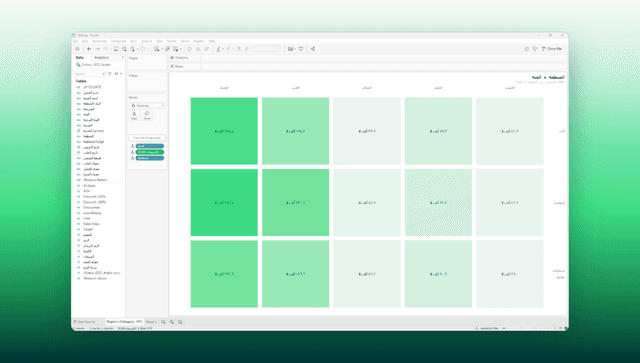Screen dimensions: 640x363
Task: Collapse the Data pane with the arrow
Action: click(122, 58)
